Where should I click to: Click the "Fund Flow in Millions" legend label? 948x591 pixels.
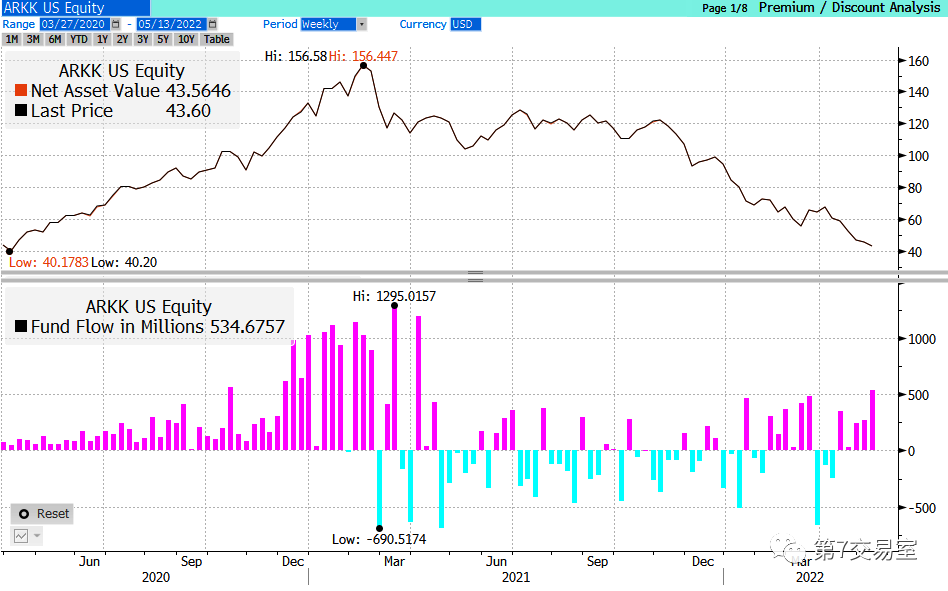point(118,326)
